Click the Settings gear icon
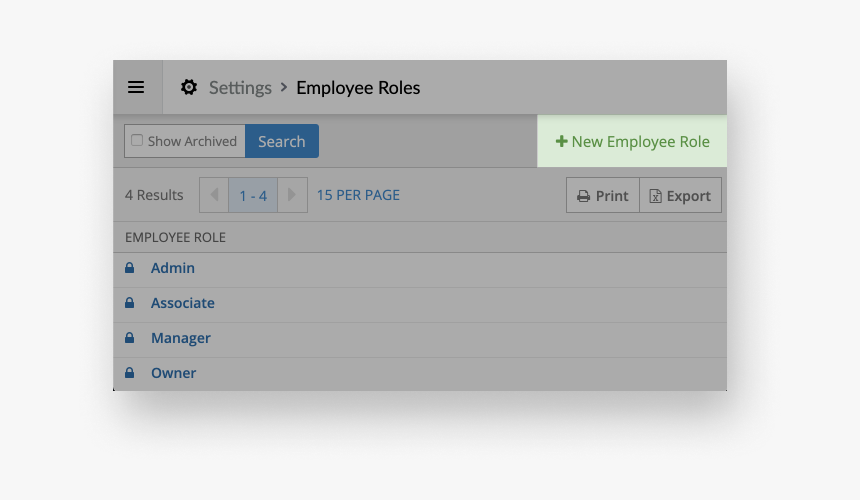The width and height of the screenshot is (860, 500). [x=189, y=87]
